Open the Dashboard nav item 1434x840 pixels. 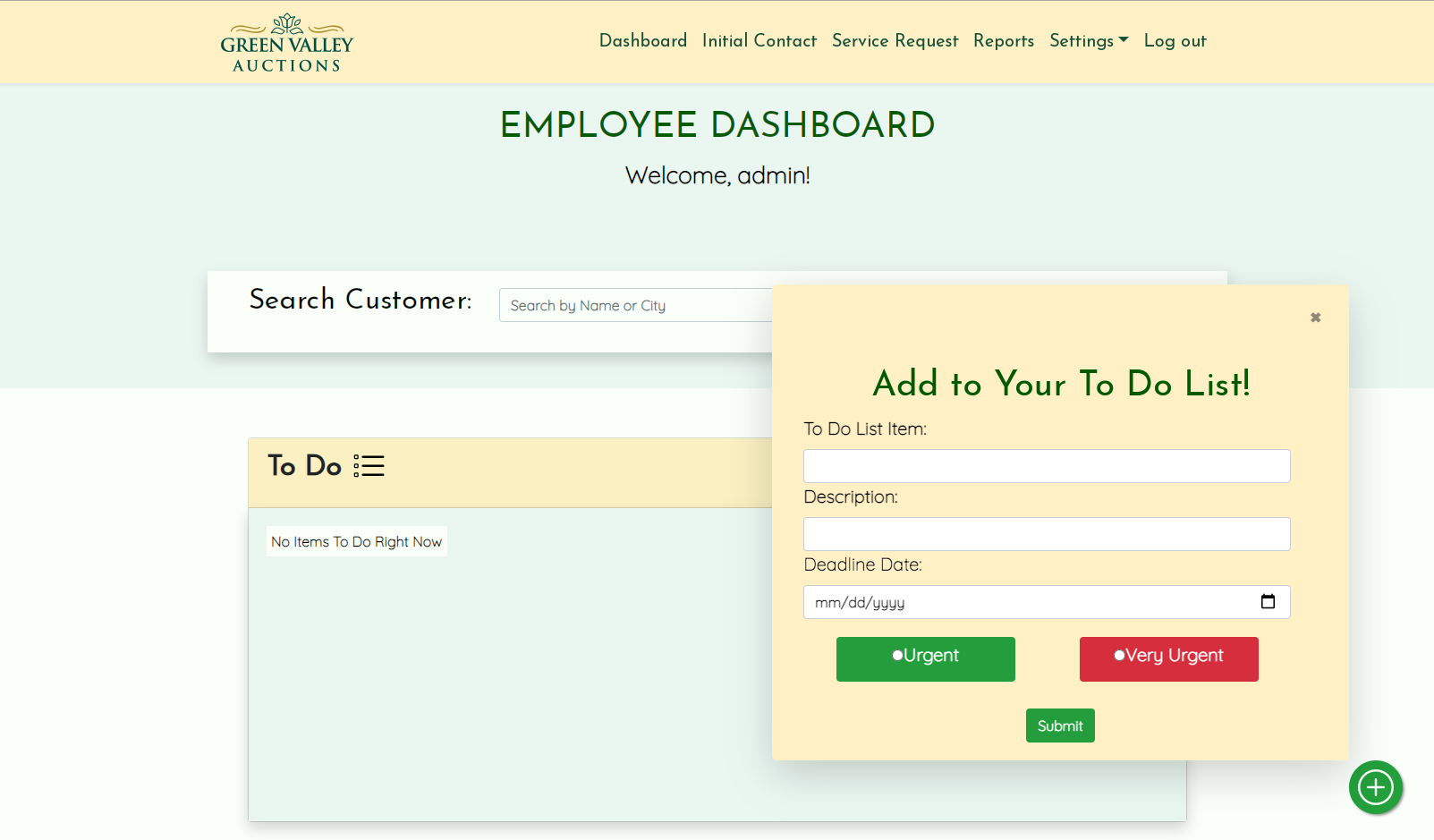[x=642, y=41]
